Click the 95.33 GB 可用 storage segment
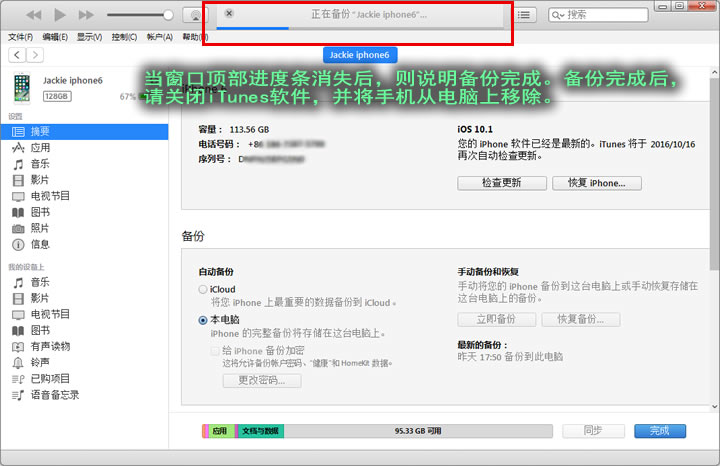 pos(418,431)
